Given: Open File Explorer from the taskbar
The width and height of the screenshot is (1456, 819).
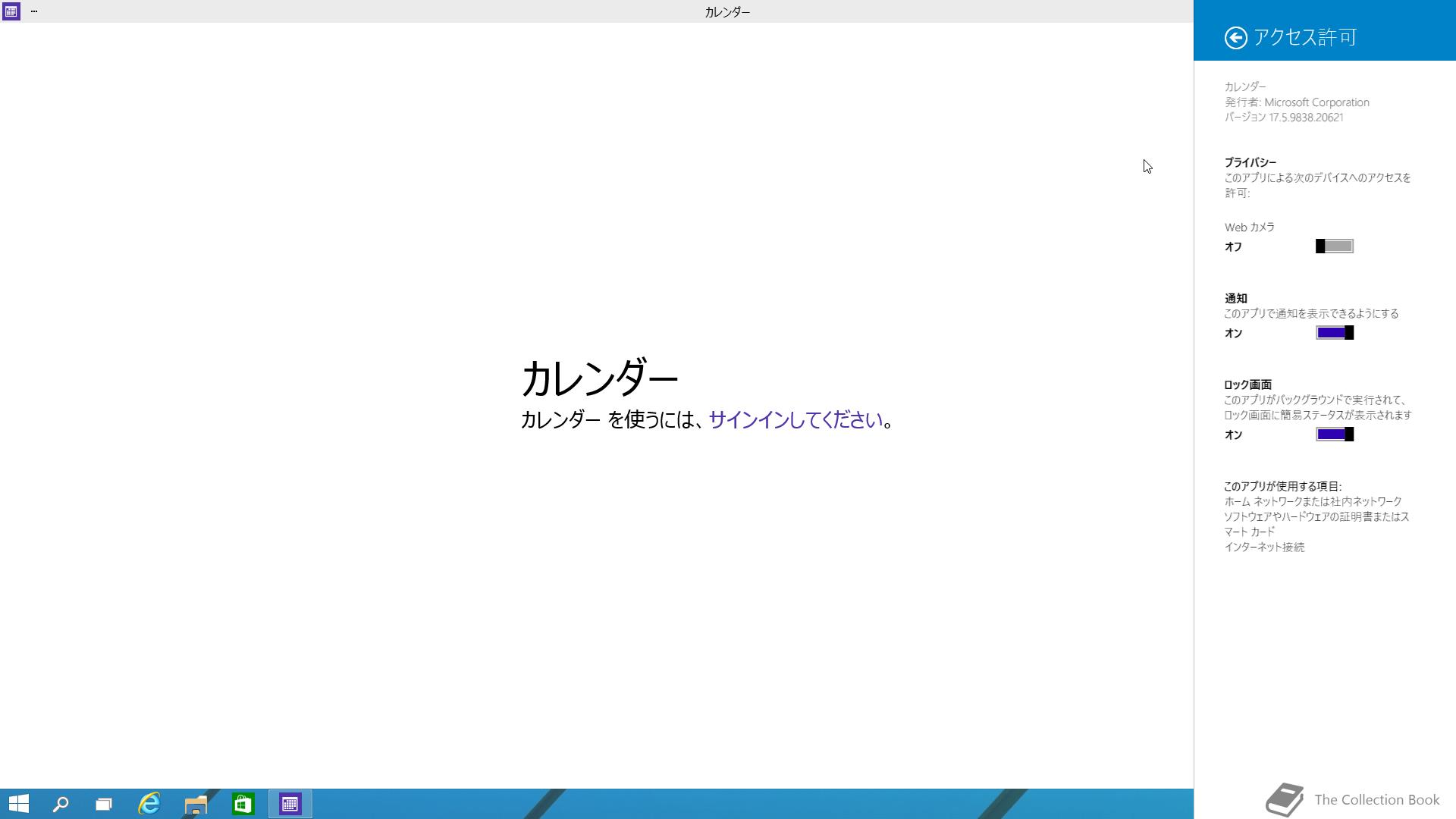Looking at the screenshot, I should (x=196, y=804).
